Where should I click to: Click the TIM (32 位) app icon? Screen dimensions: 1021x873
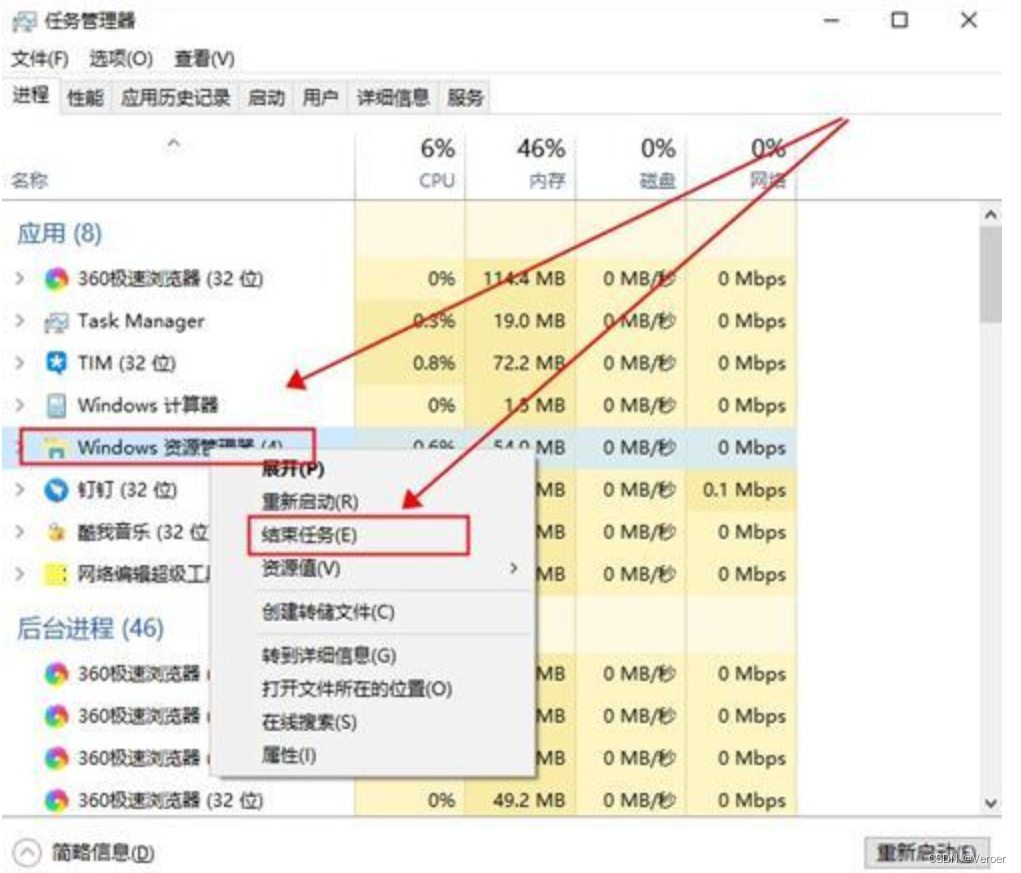click(x=57, y=363)
